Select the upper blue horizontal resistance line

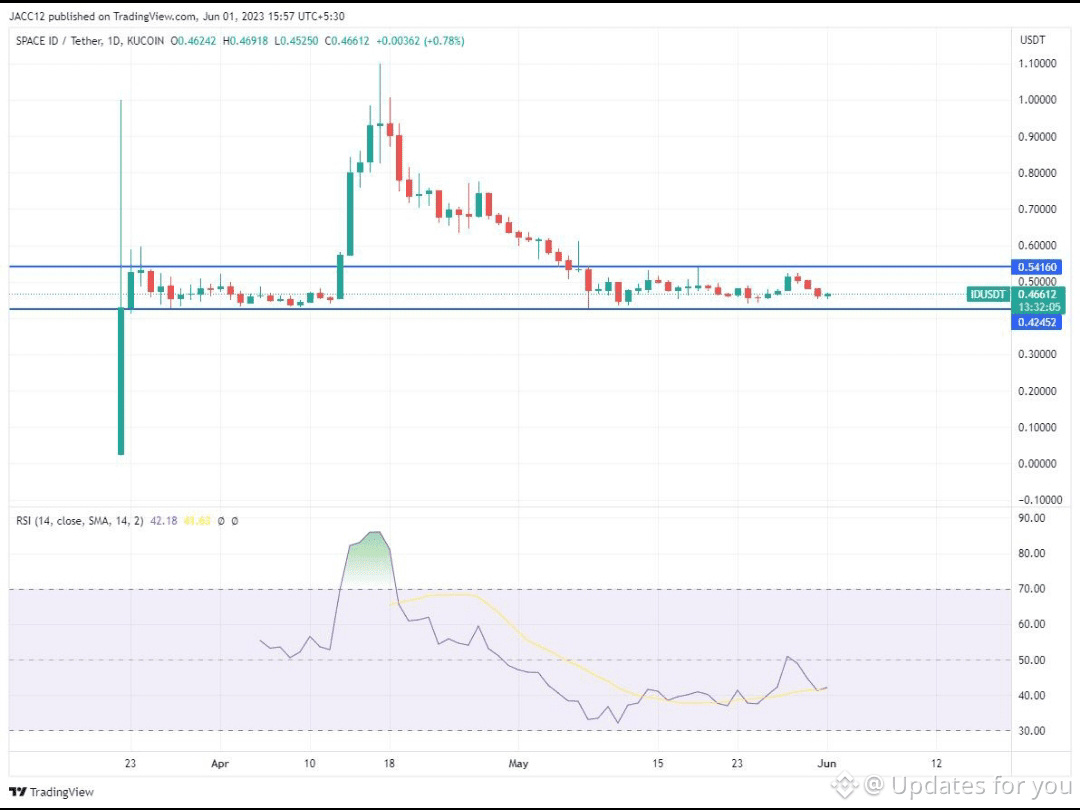click(x=510, y=267)
